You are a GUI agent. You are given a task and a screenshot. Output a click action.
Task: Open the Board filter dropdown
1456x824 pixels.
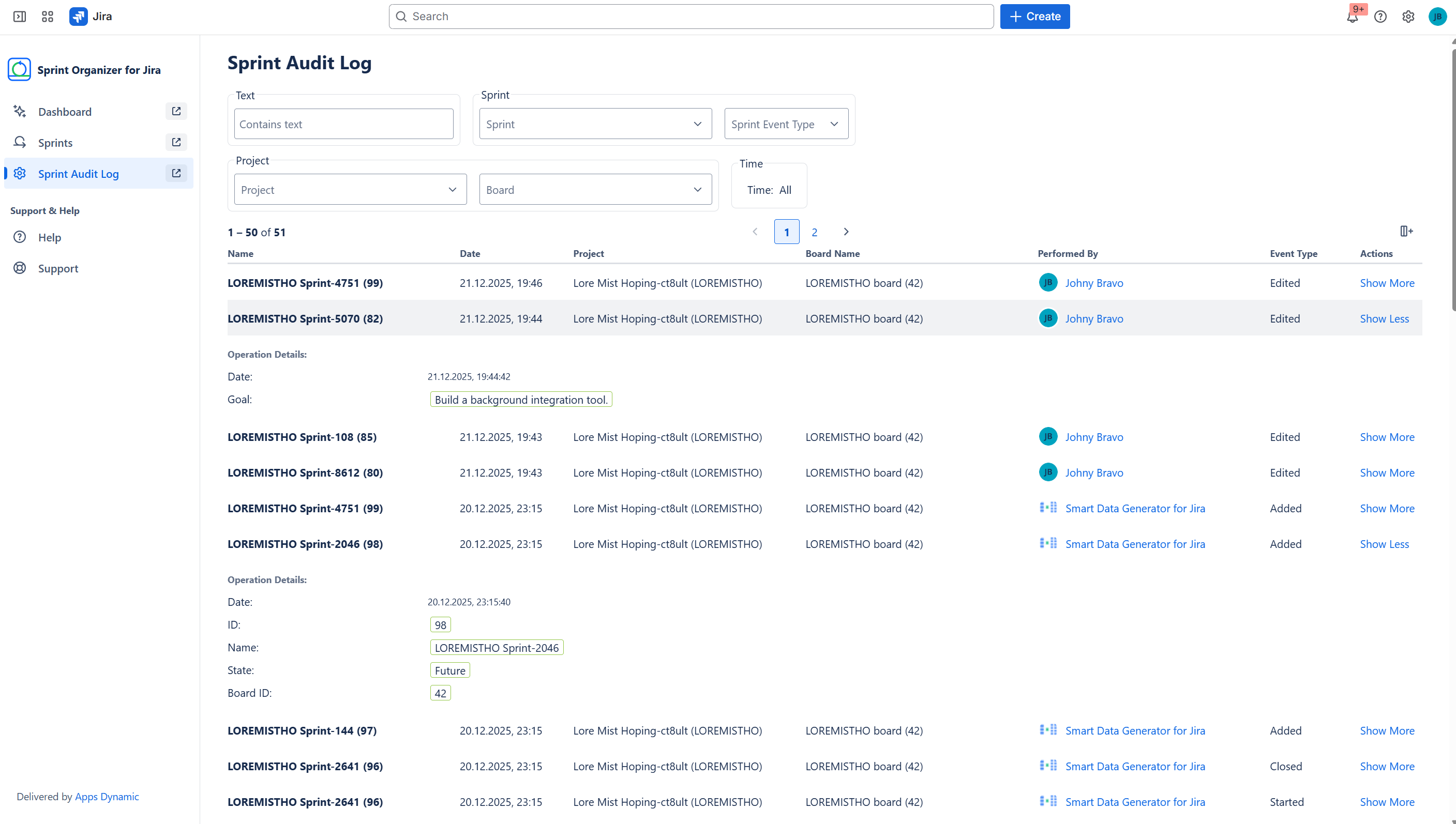point(595,190)
